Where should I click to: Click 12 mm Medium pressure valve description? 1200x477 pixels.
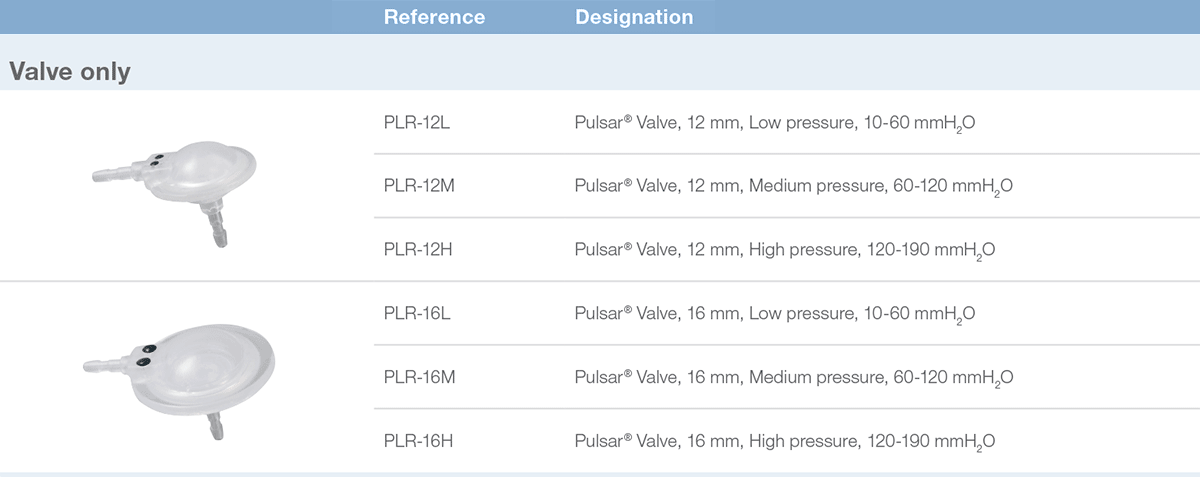click(795, 187)
